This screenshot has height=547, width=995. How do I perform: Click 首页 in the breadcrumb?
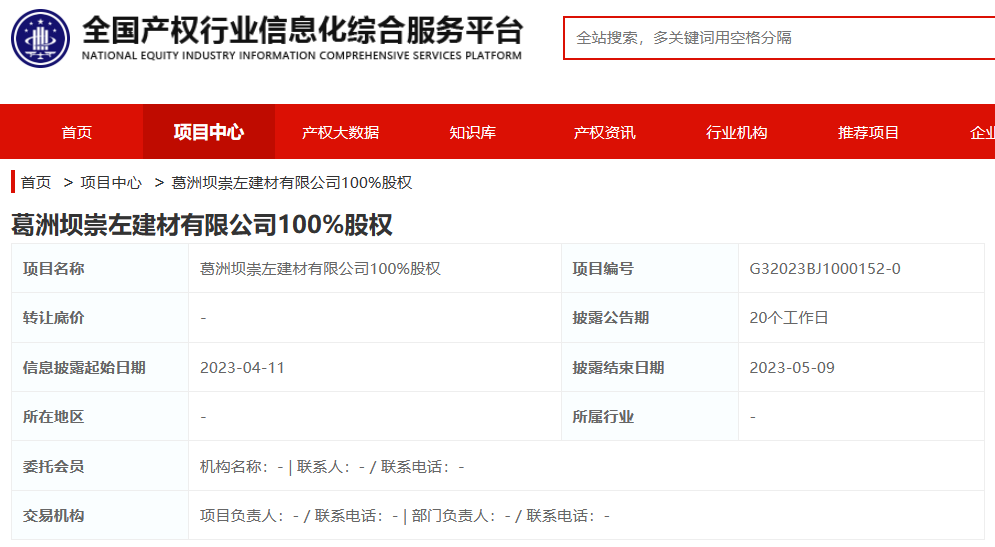36,183
